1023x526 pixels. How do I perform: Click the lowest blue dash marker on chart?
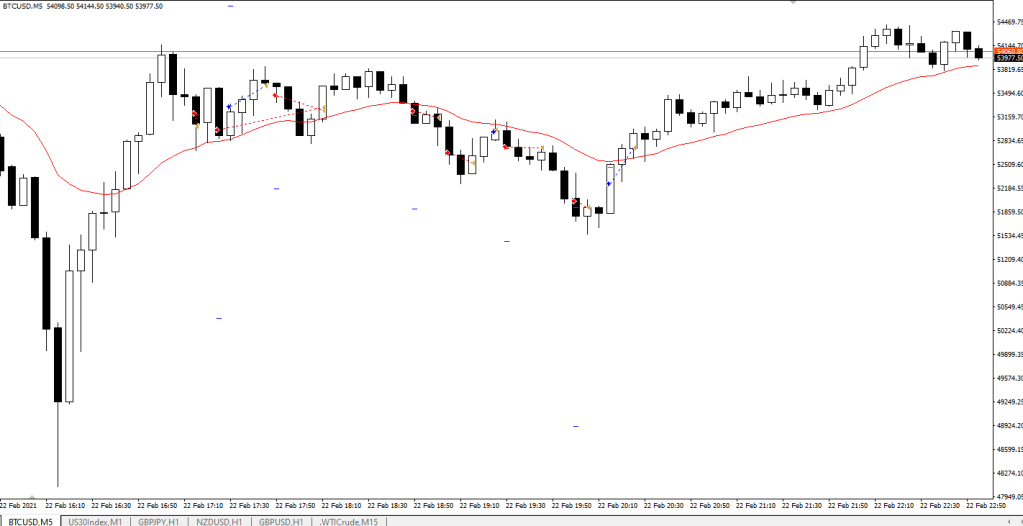click(576, 427)
